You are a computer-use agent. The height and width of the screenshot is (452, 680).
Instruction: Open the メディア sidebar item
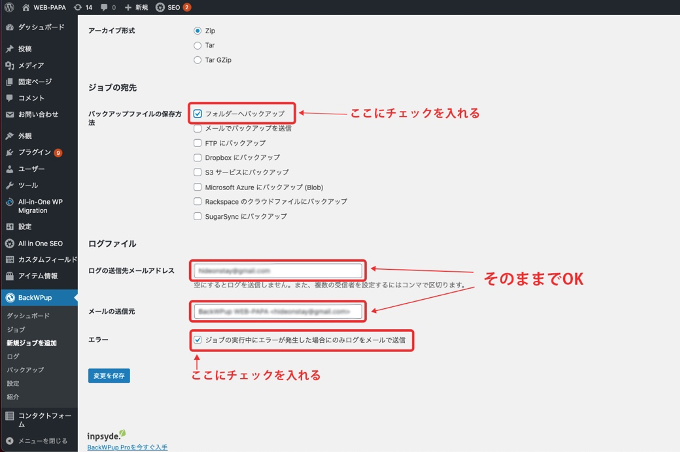click(x=31, y=65)
